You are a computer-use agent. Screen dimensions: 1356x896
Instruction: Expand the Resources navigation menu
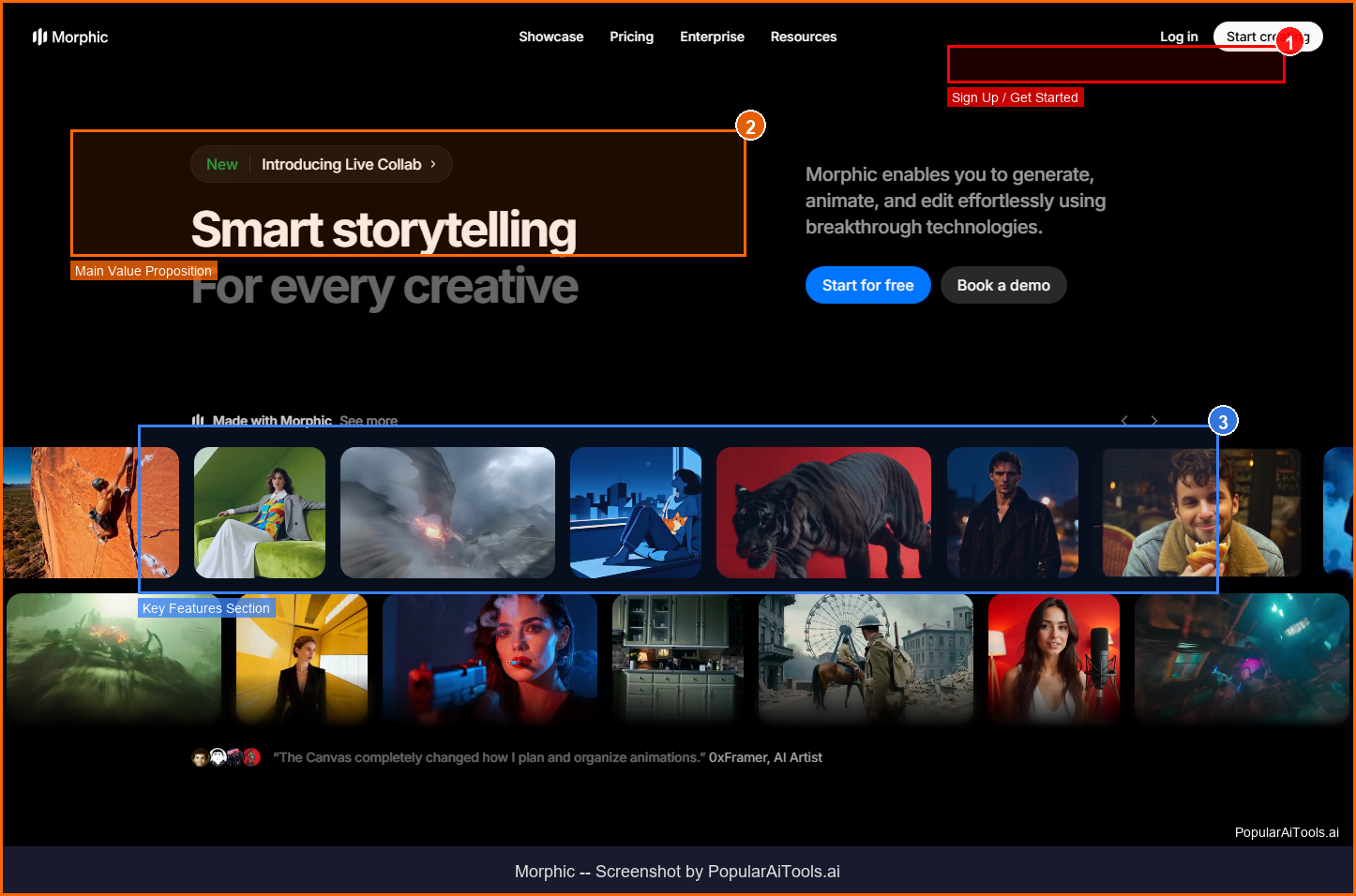[x=803, y=37]
